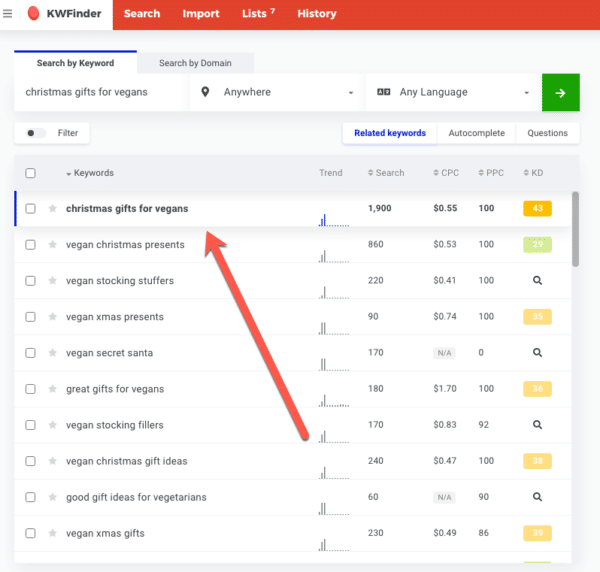Open the Anywhere location dropdown

(276, 92)
